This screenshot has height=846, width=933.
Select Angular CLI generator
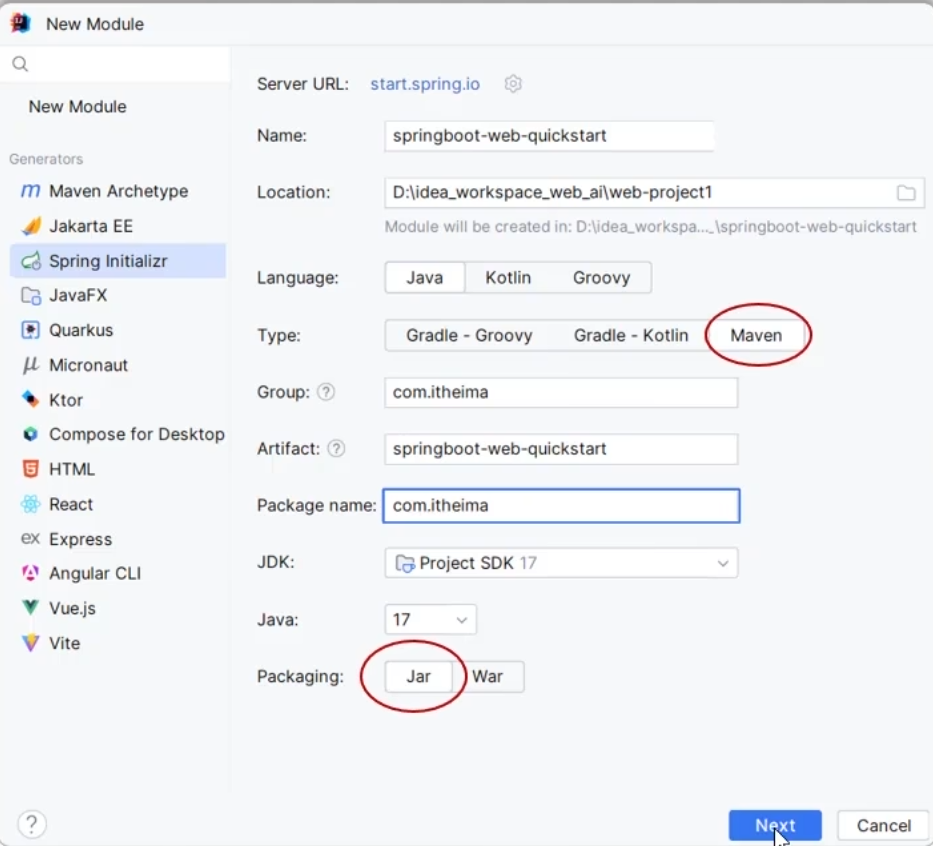point(118,573)
